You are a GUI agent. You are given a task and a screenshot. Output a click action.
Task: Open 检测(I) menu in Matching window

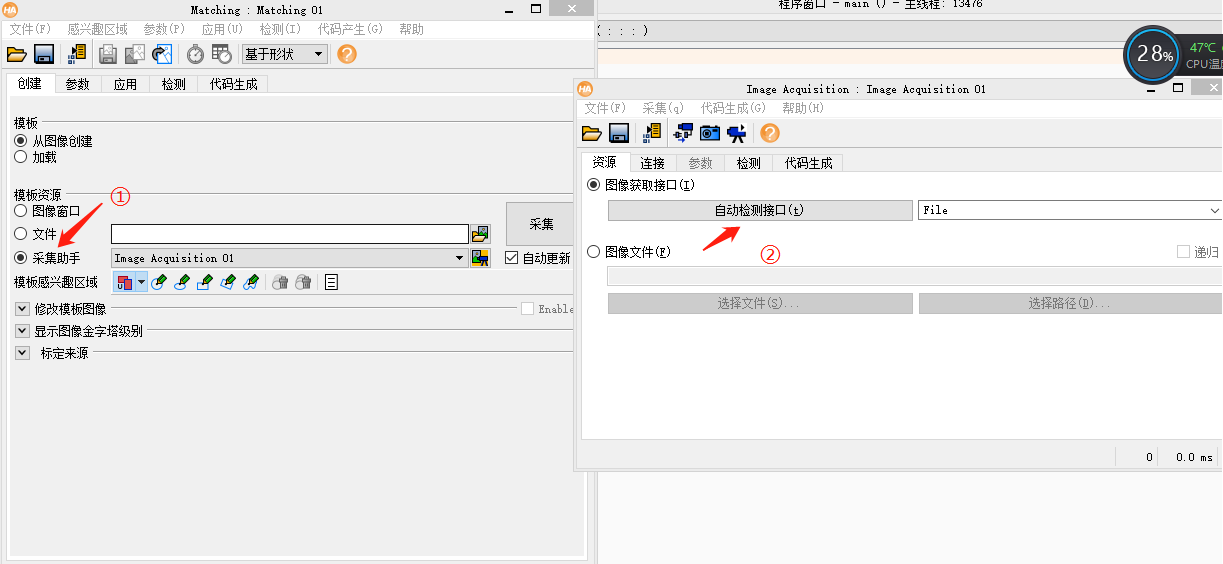pos(280,29)
